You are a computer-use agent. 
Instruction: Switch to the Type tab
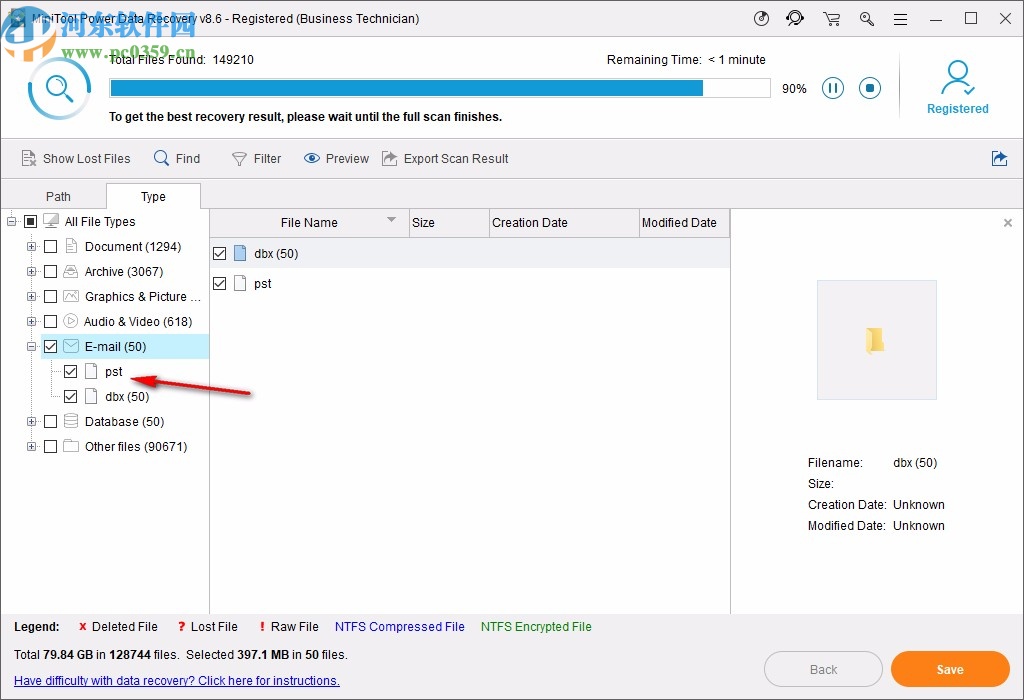click(x=153, y=196)
